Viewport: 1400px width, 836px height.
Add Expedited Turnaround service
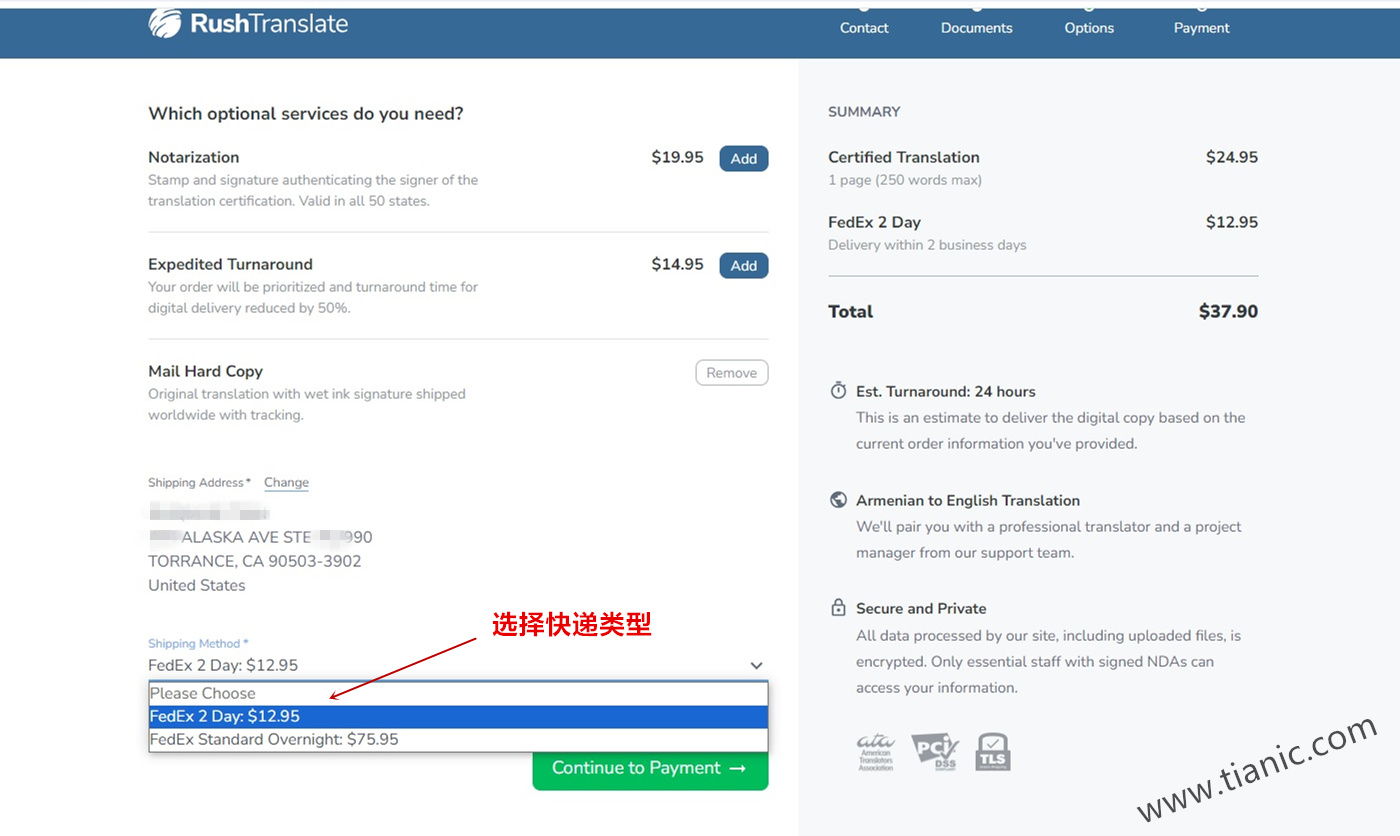click(743, 265)
